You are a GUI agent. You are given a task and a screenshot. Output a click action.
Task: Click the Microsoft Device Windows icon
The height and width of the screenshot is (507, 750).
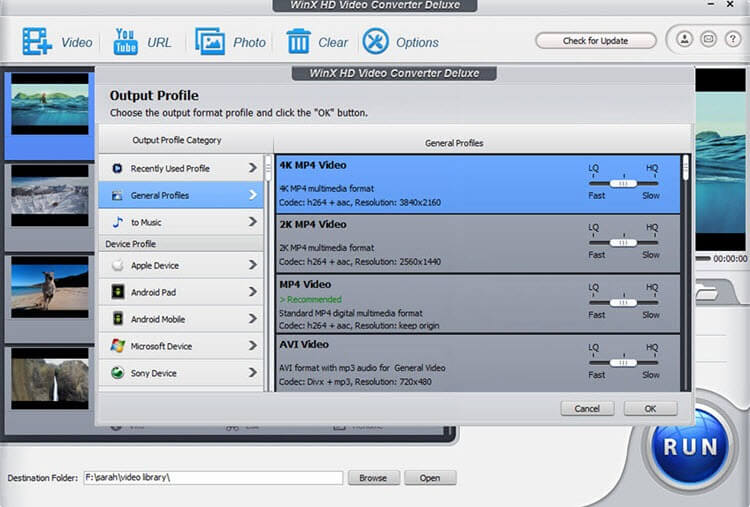pyautogui.click(x=117, y=345)
